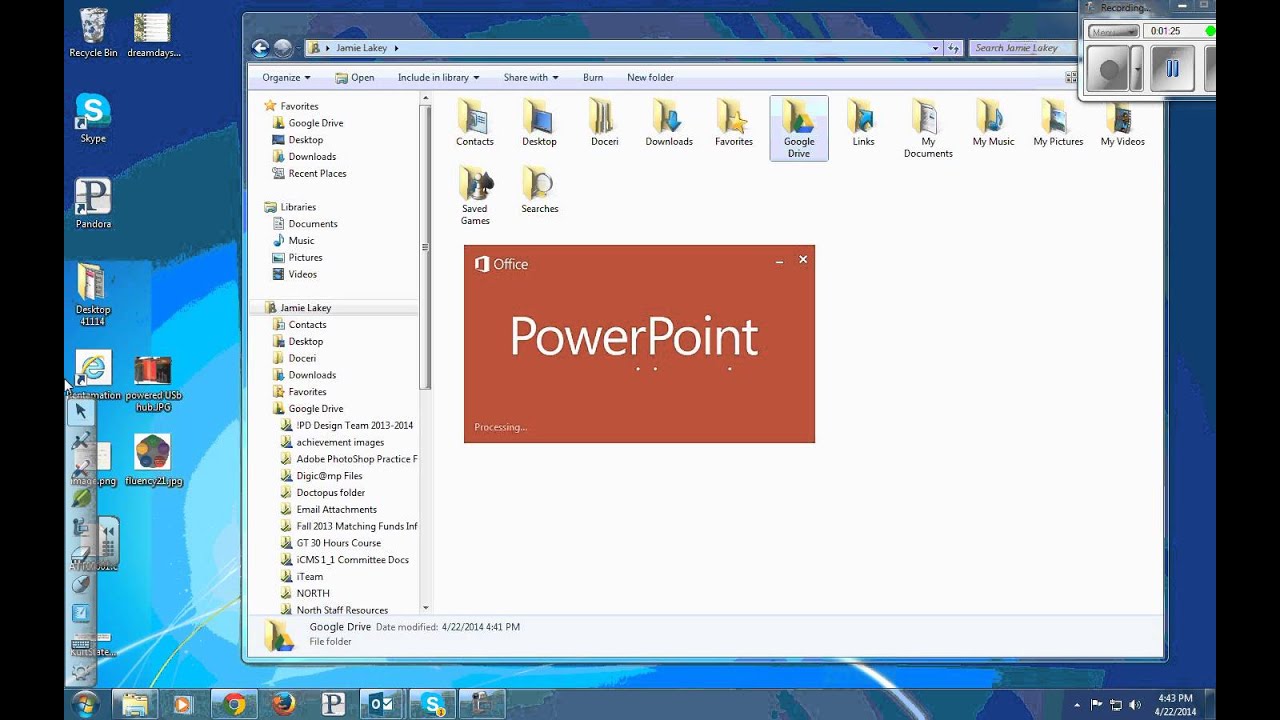The image size is (1280, 720).
Task: Open Desktop 41114 folder on desktop
Action: click(93, 294)
